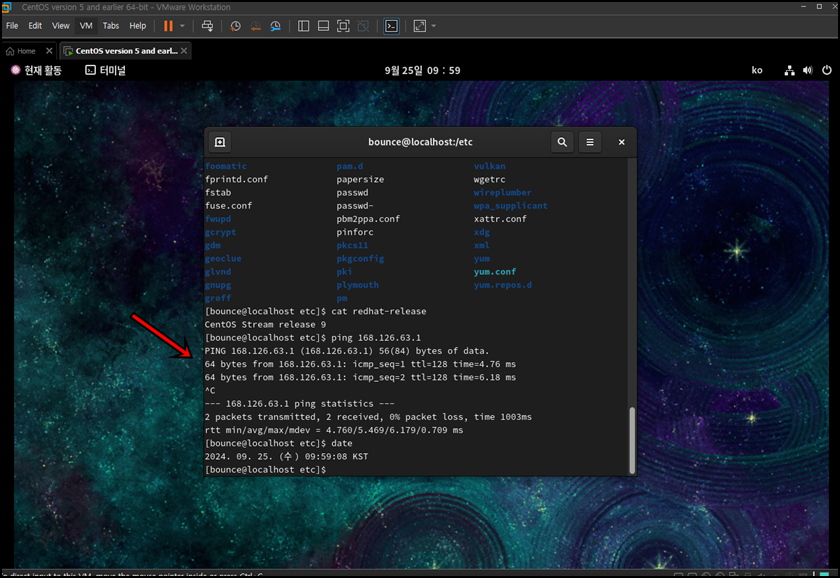
Task: Close the bounce@localhost terminal window
Action: (x=621, y=142)
